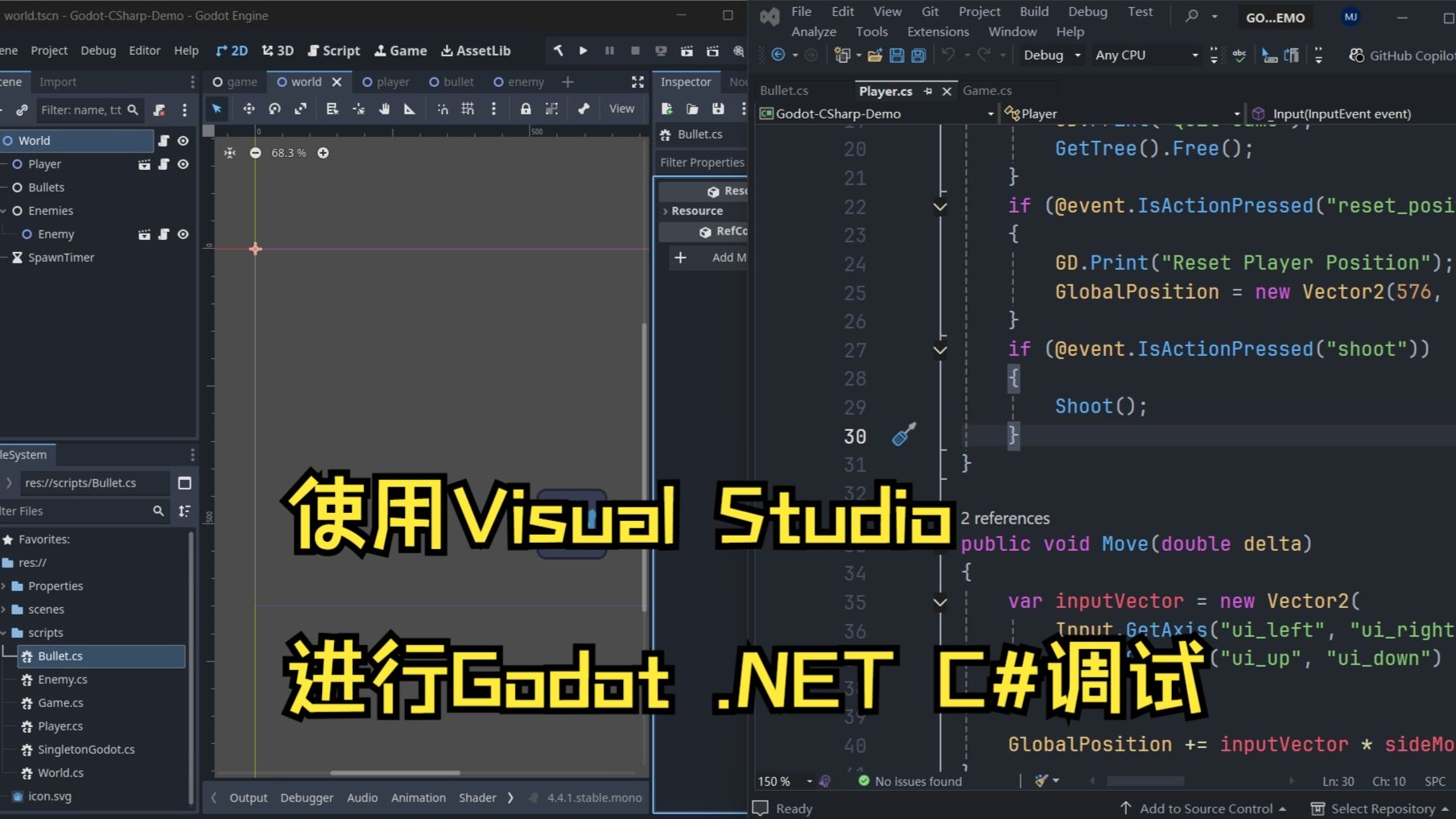Open the Output bottom panel
Image resolution: width=1456 pixels, height=819 pixels.
tap(248, 798)
